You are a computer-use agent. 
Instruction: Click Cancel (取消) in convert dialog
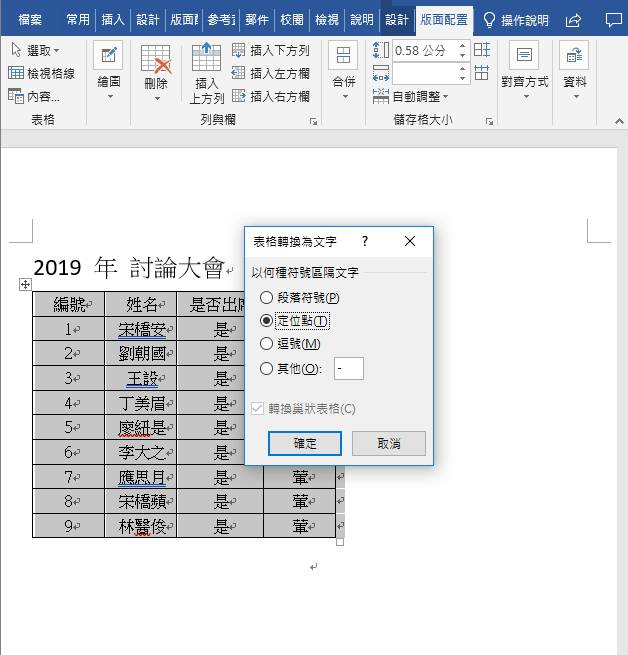click(389, 443)
